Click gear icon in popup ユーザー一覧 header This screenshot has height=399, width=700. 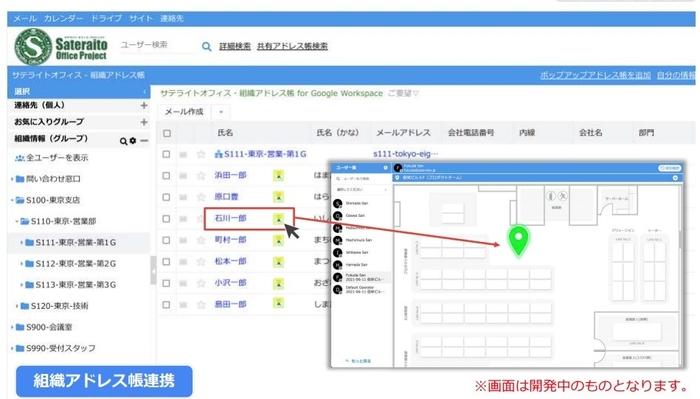[x=385, y=168]
